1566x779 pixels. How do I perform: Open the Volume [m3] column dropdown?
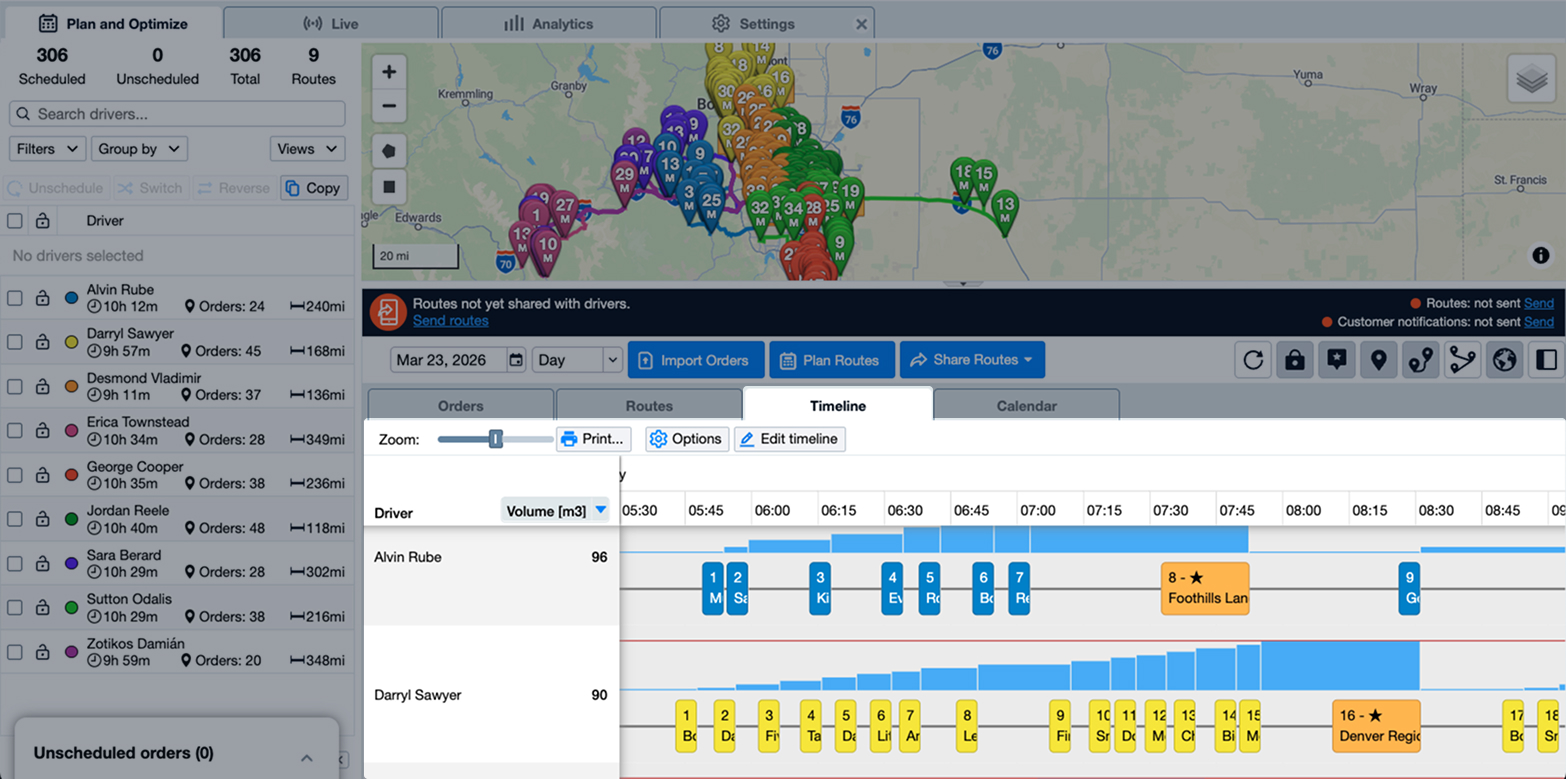tap(600, 511)
